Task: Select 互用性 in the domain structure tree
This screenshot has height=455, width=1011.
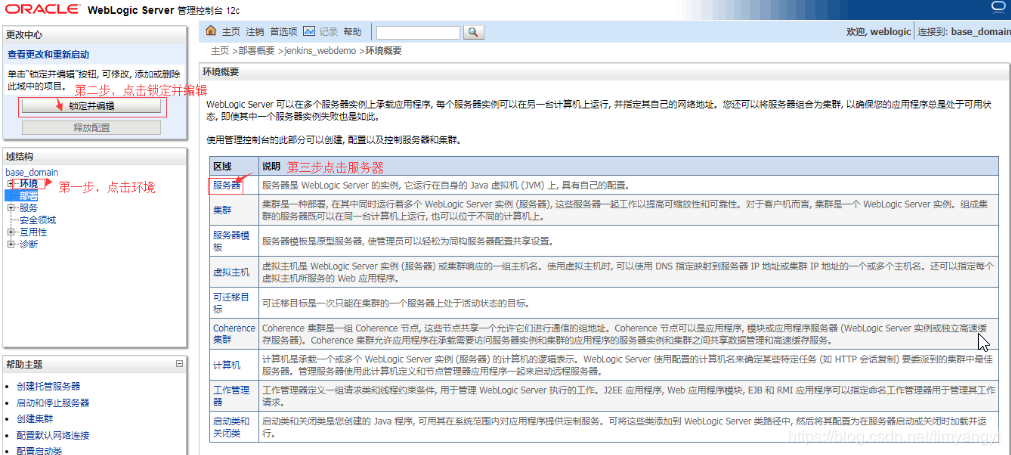Action: pyautogui.click(x=33, y=232)
